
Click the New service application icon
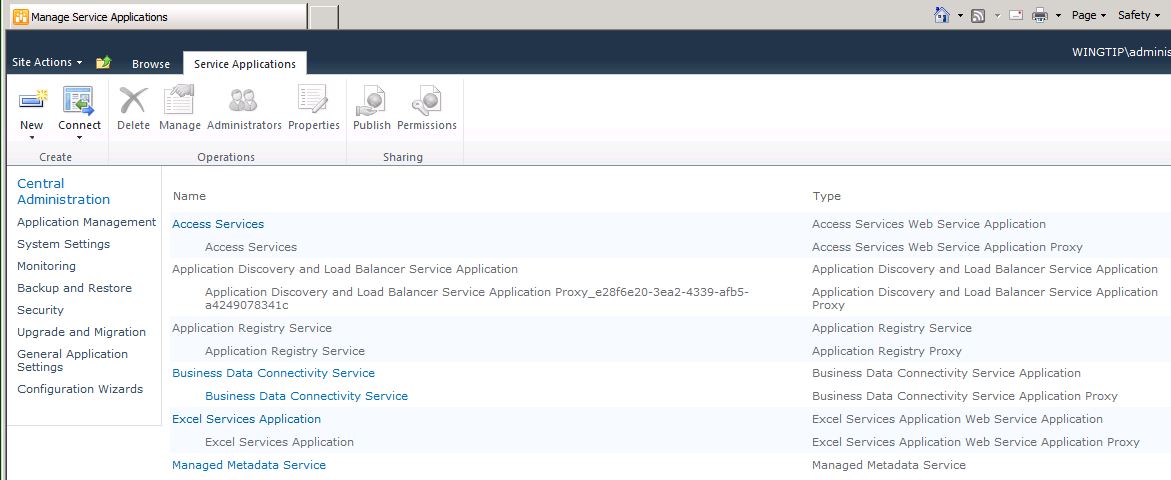[32, 100]
